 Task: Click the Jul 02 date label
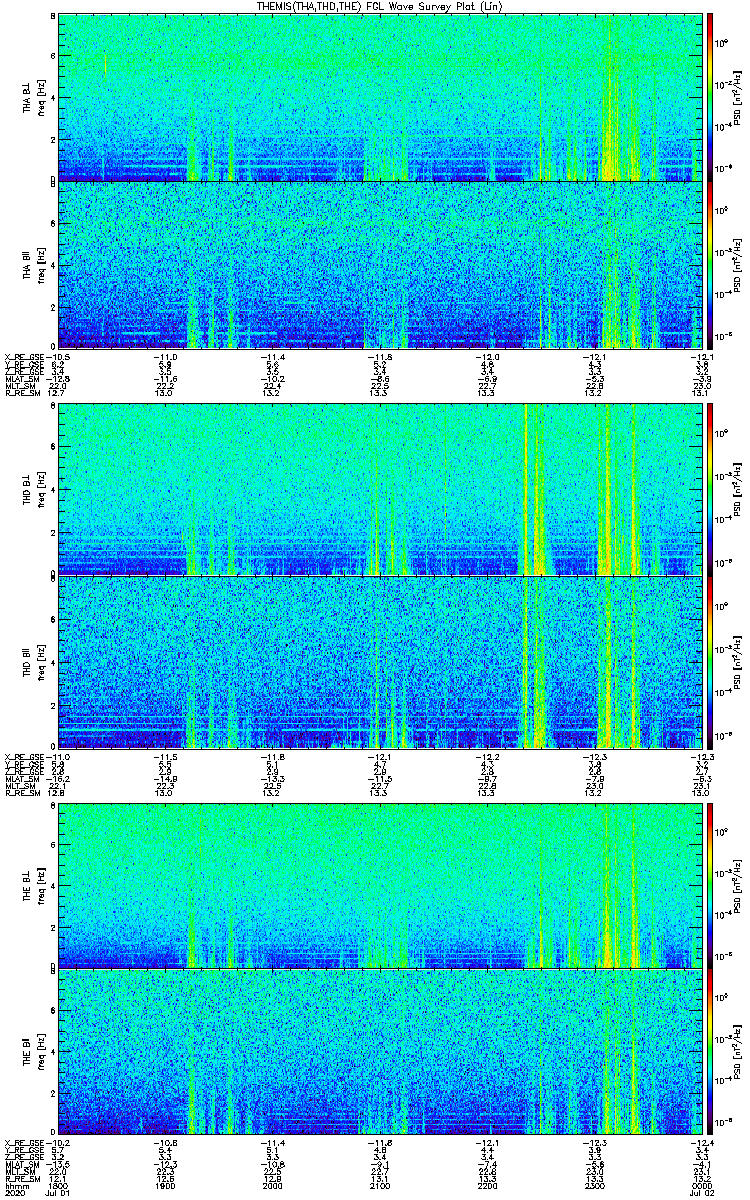pos(693,1193)
